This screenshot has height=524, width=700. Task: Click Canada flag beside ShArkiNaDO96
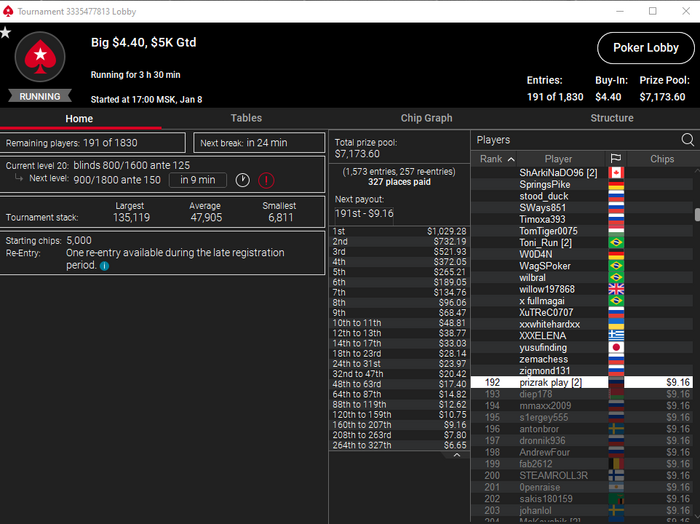(x=616, y=173)
